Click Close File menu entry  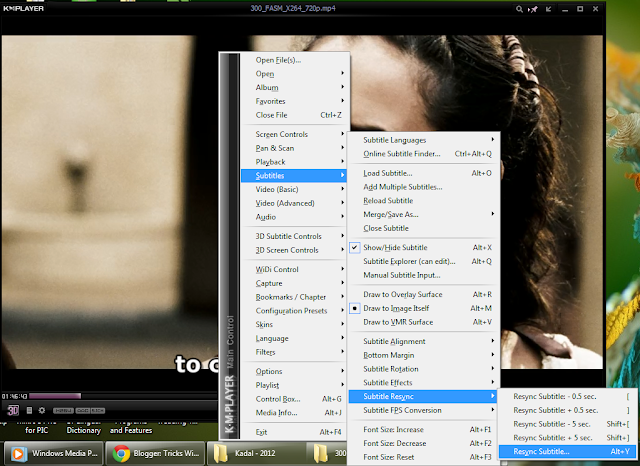click(x=294, y=115)
